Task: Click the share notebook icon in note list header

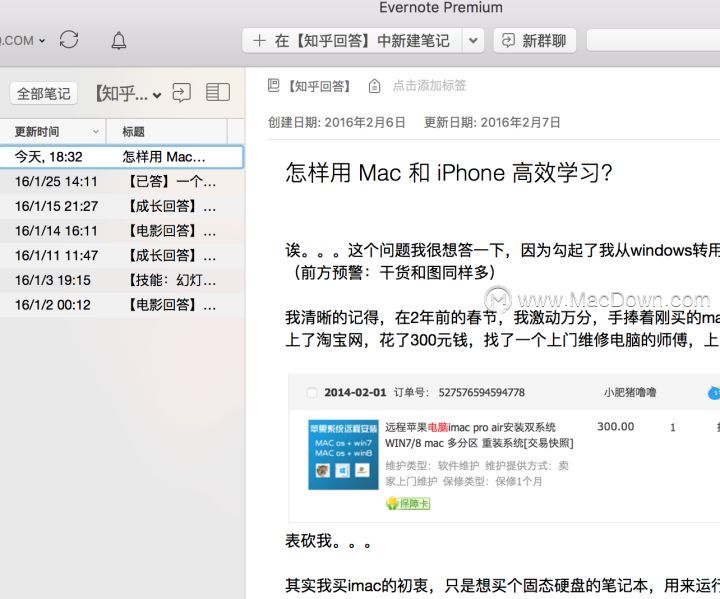Action: (181, 92)
